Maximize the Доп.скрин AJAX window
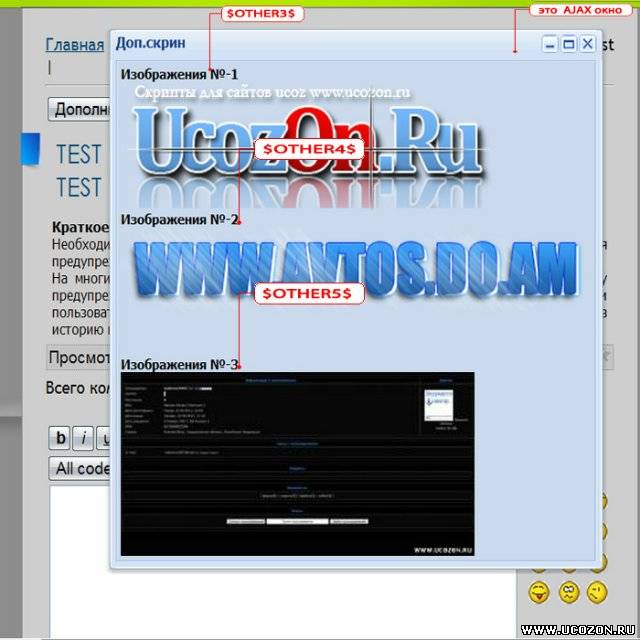This screenshot has width=640, height=640. pyautogui.click(x=569, y=44)
